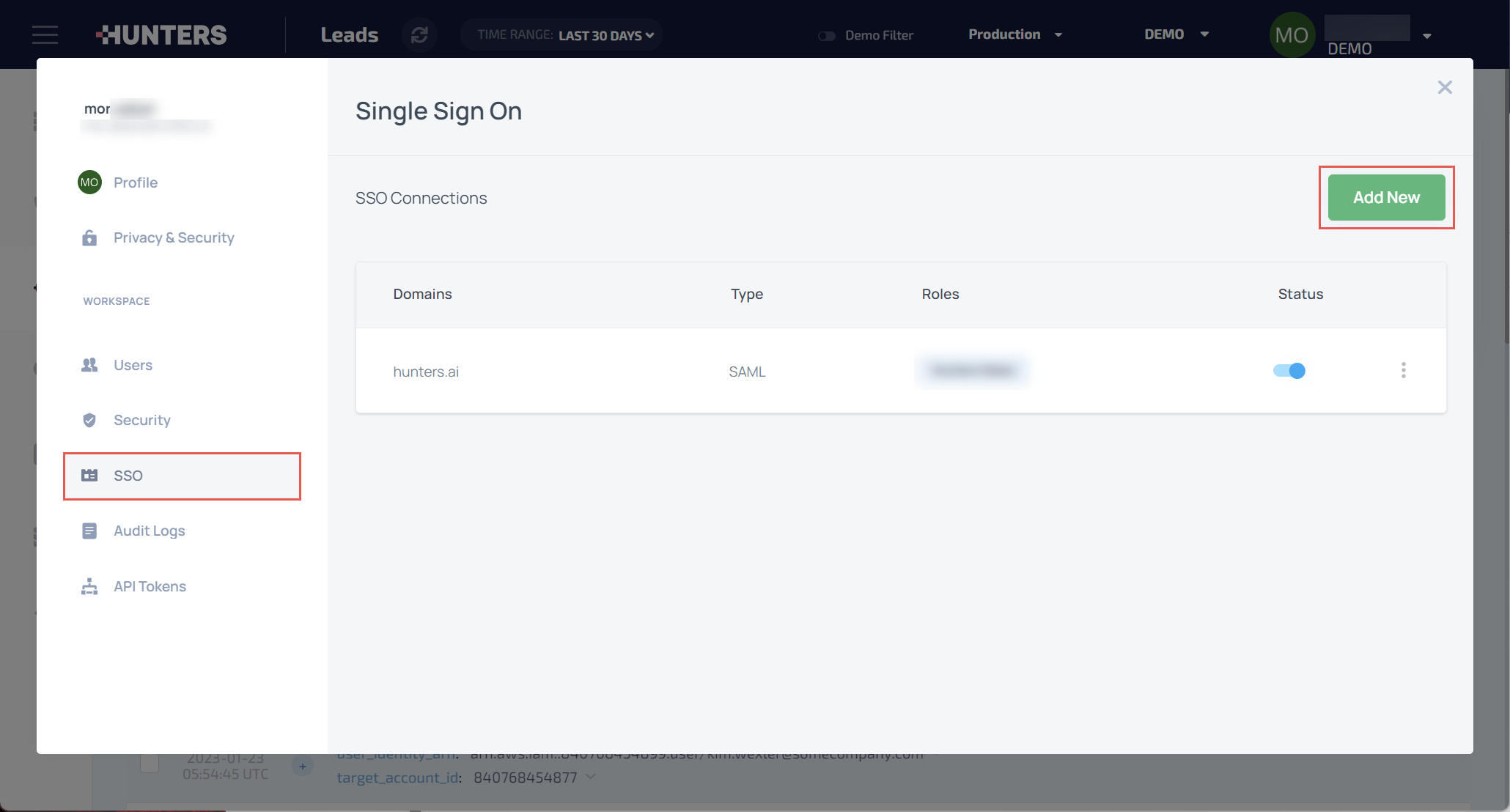1510x812 pixels.
Task: Click the MO user avatar in header
Action: 1292,34
